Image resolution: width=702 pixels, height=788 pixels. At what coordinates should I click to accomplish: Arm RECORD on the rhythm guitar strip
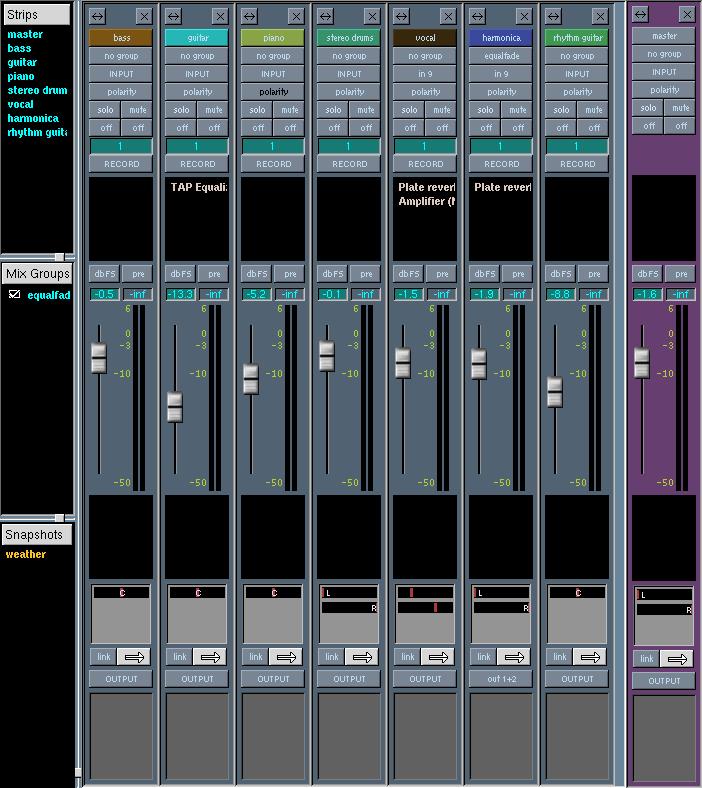coord(577,164)
